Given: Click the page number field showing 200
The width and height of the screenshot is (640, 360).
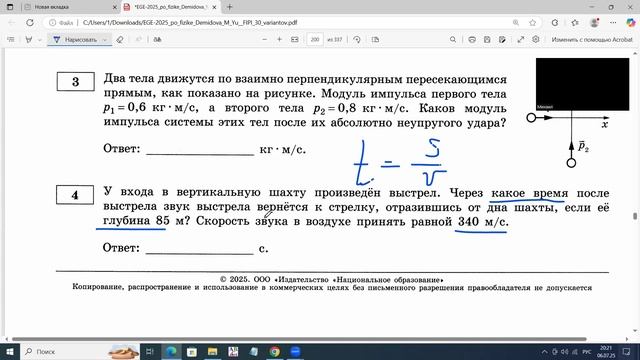Looking at the screenshot, I should pos(315,40).
